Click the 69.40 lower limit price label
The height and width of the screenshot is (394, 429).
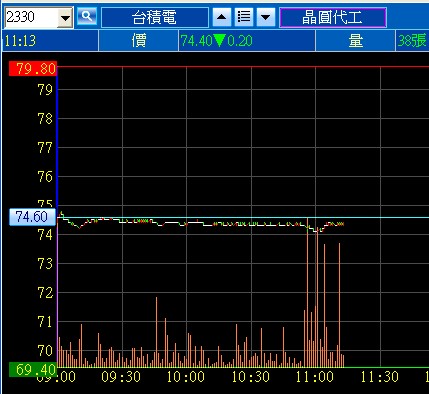tap(33, 369)
